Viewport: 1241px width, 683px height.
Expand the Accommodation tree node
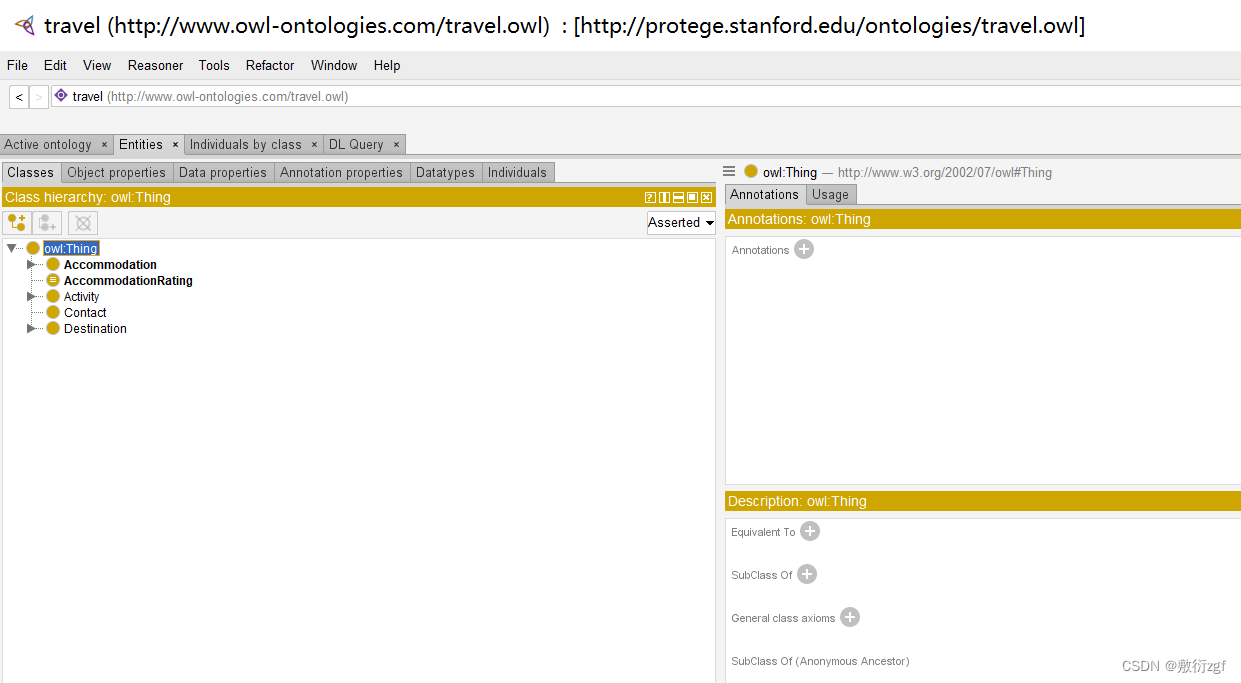click(31, 264)
